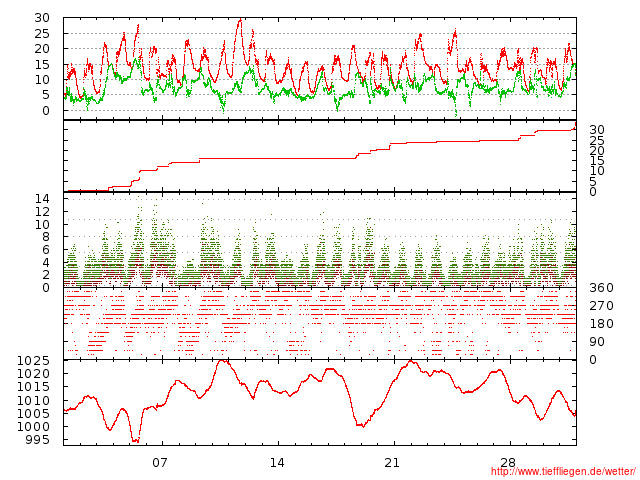640x480 pixels.
Task: Pick the 360 wind direction axis label
Action: (x=601, y=288)
